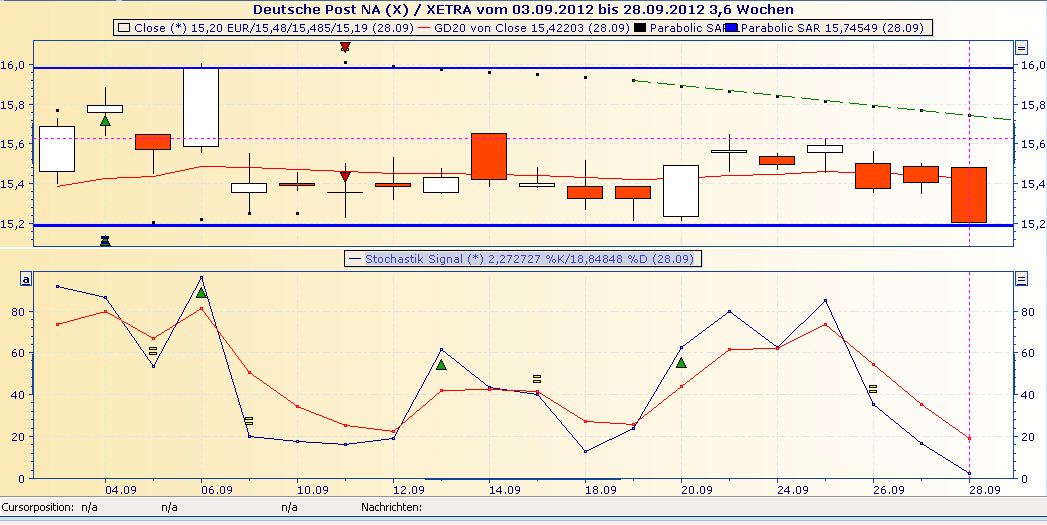The image size is (1047, 525).
Task: Click the red sell triangle above the price chart
Action: [x=345, y=47]
